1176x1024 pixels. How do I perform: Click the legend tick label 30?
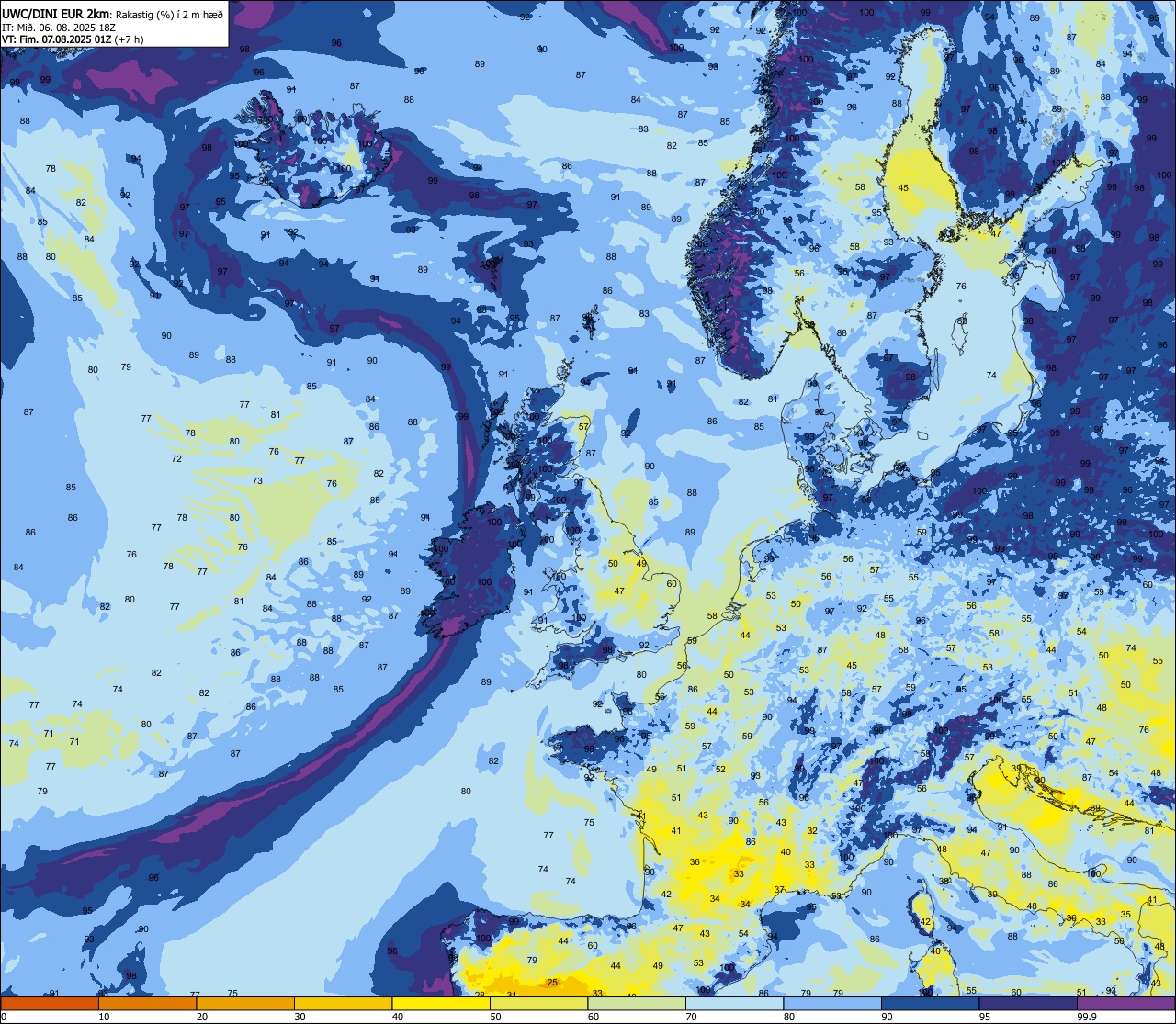pyautogui.click(x=300, y=1017)
